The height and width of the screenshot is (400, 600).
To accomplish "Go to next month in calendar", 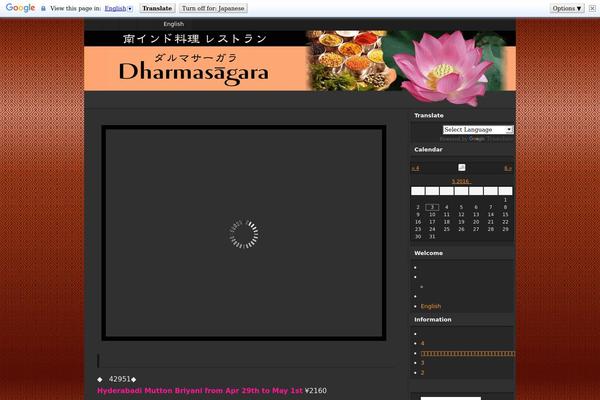I will click(x=508, y=168).
